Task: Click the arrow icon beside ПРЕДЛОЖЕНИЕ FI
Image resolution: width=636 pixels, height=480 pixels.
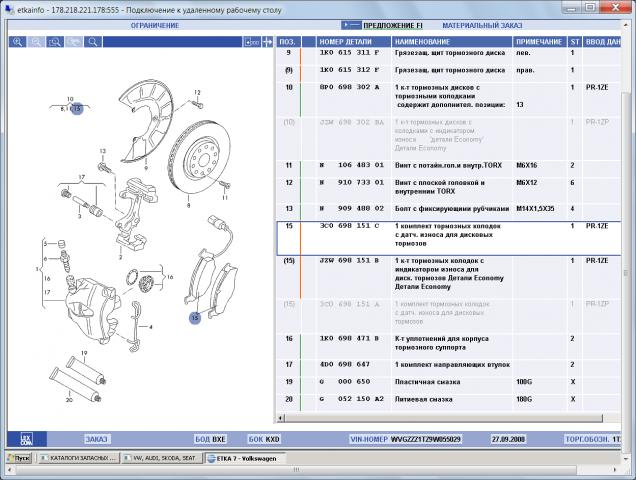Action: point(351,25)
